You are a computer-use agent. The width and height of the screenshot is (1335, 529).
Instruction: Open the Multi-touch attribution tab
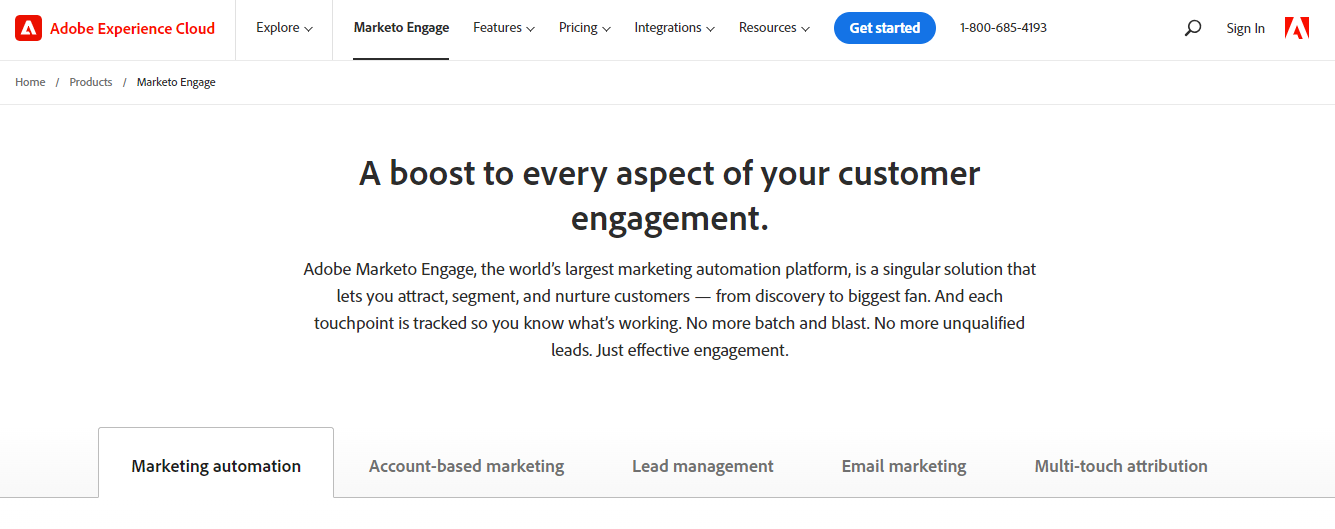coord(1121,466)
